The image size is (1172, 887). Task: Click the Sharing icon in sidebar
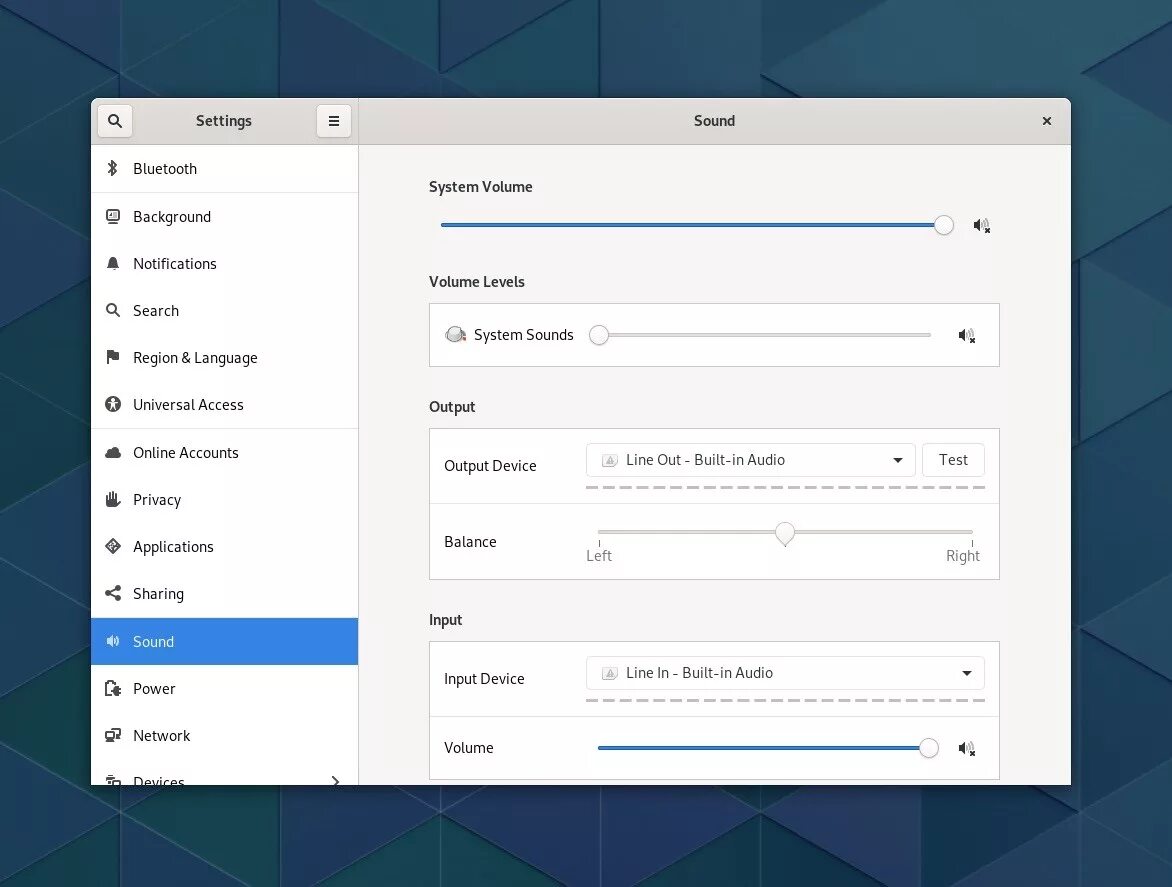coord(113,593)
